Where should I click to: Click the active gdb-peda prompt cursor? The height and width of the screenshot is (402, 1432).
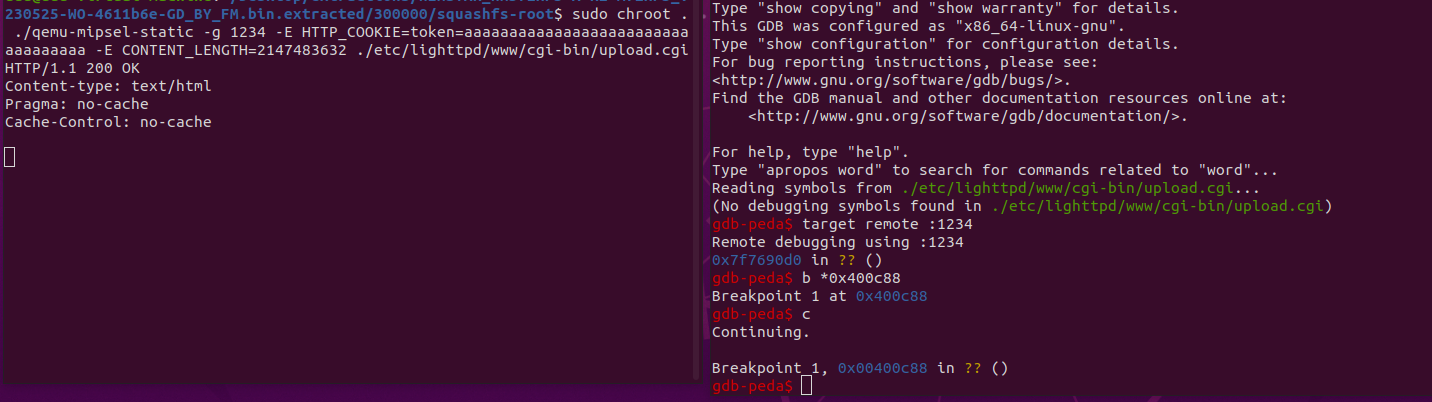click(807, 386)
